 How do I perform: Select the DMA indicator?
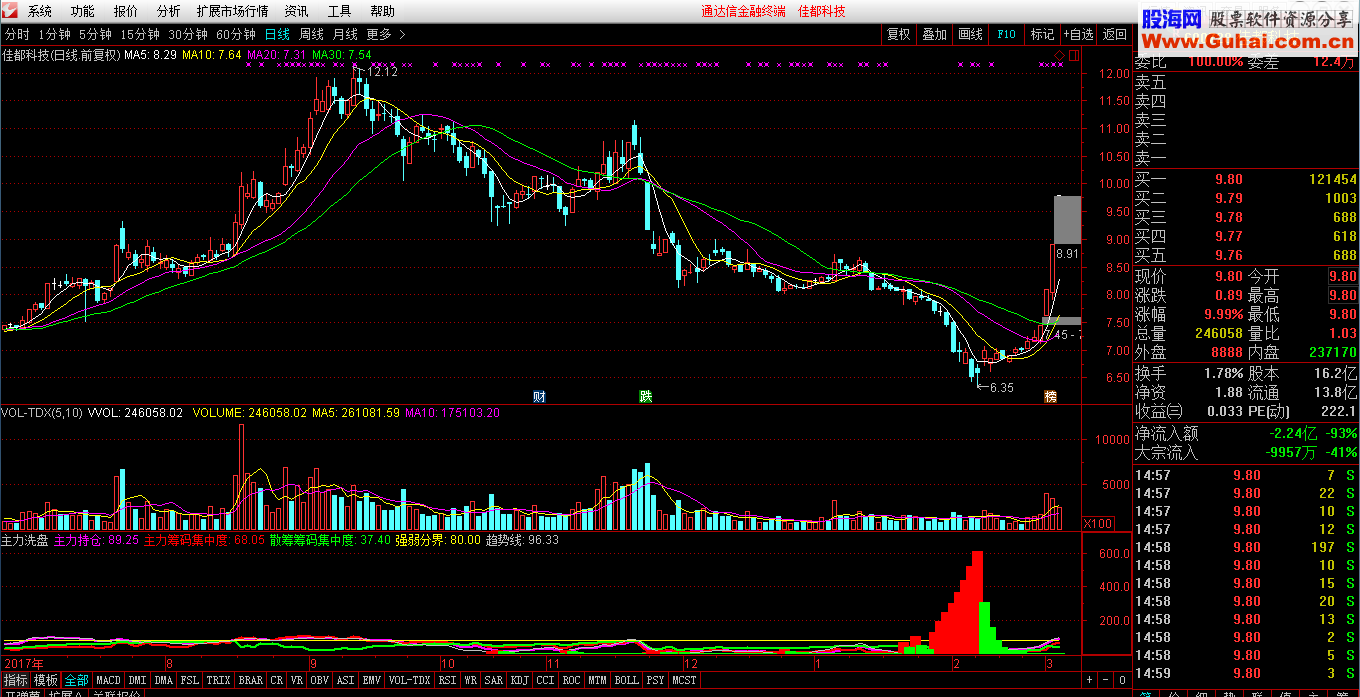coord(164,680)
